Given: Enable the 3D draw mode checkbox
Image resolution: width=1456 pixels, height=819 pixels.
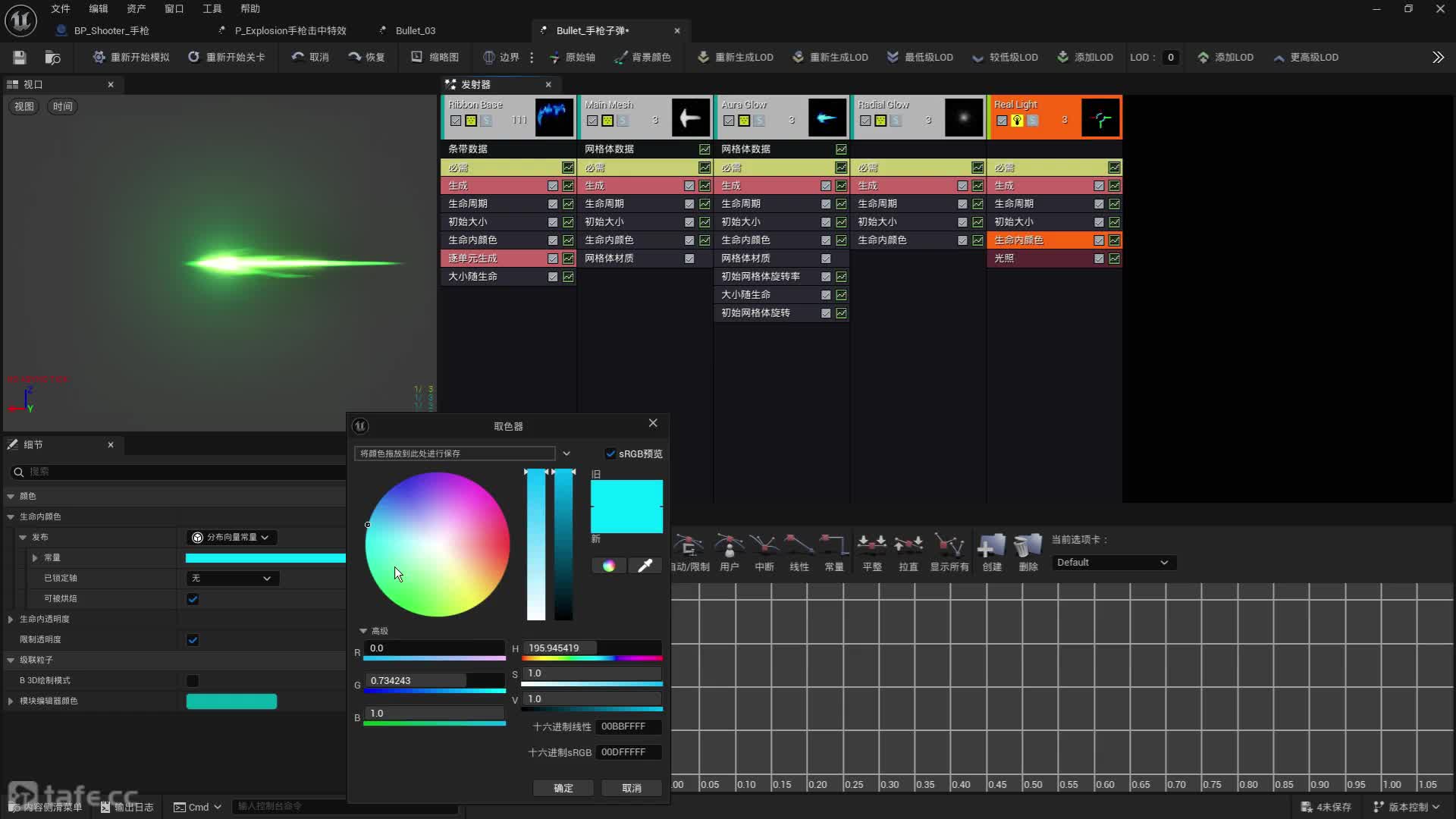Looking at the screenshot, I should (x=193, y=681).
